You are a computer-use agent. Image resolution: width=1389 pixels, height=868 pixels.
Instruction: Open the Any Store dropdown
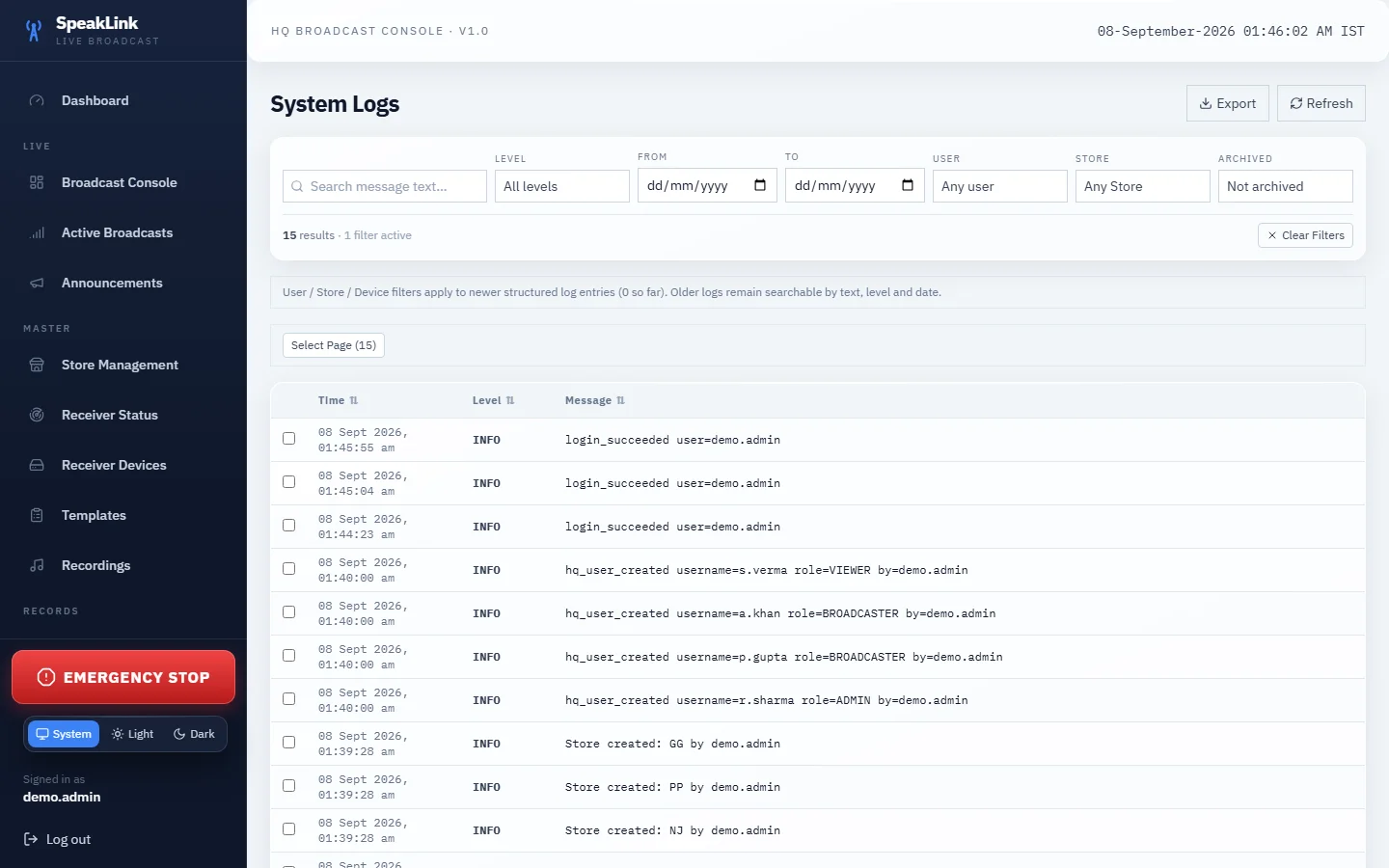(1143, 186)
